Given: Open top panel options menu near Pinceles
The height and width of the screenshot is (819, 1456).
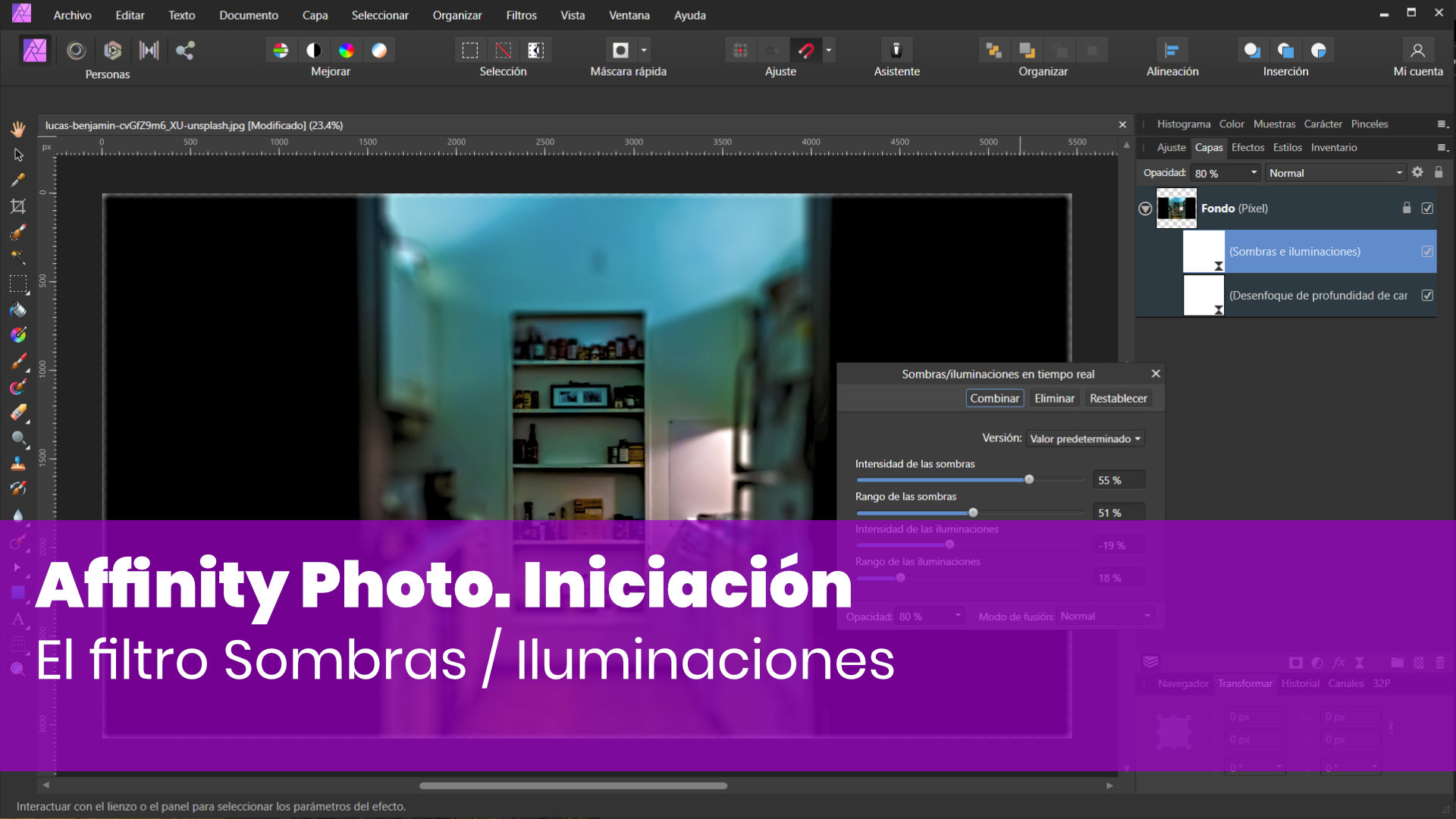Looking at the screenshot, I should 1442,124.
